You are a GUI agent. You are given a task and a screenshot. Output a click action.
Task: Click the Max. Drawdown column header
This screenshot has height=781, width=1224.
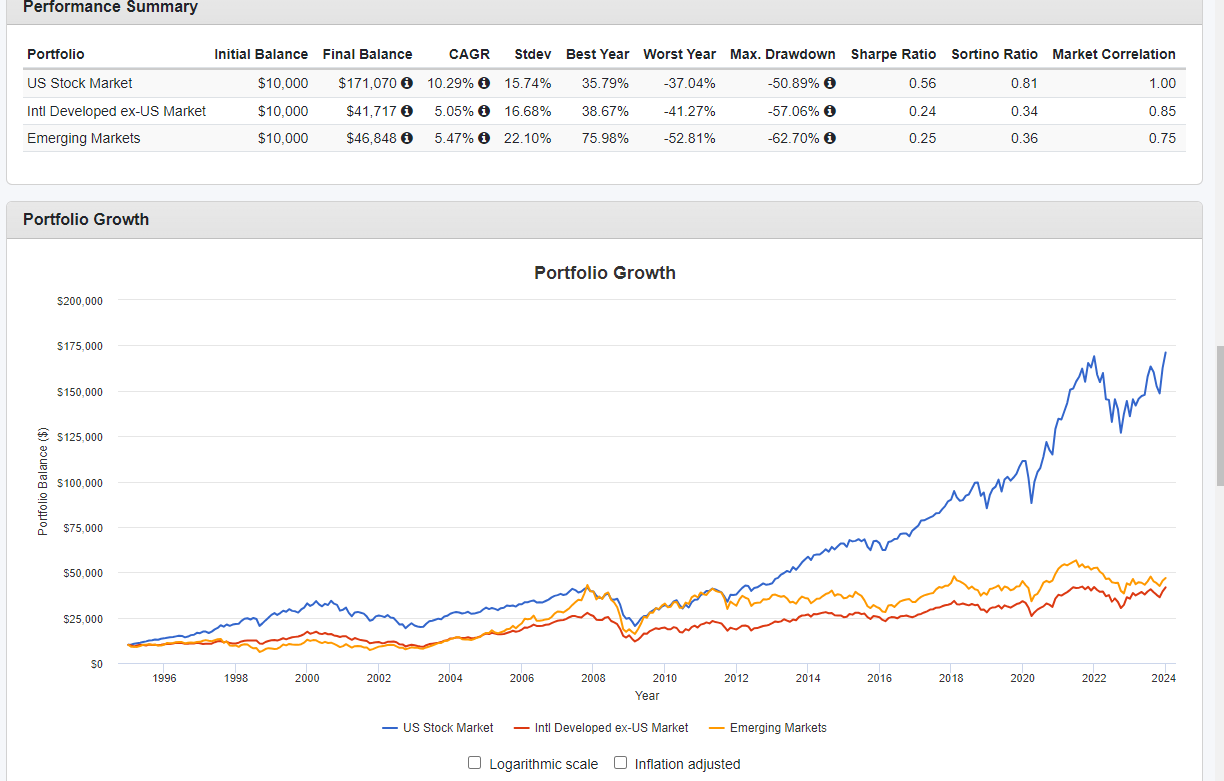coord(782,54)
